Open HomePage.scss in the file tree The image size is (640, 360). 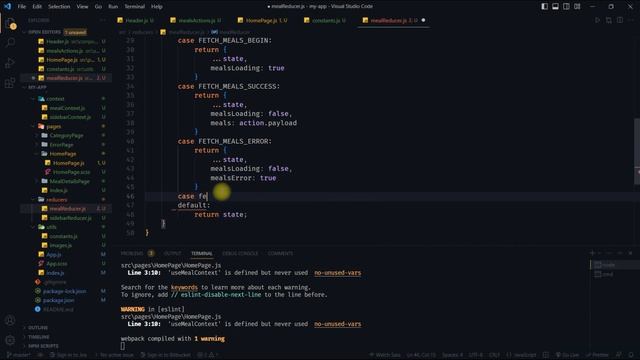(71, 172)
